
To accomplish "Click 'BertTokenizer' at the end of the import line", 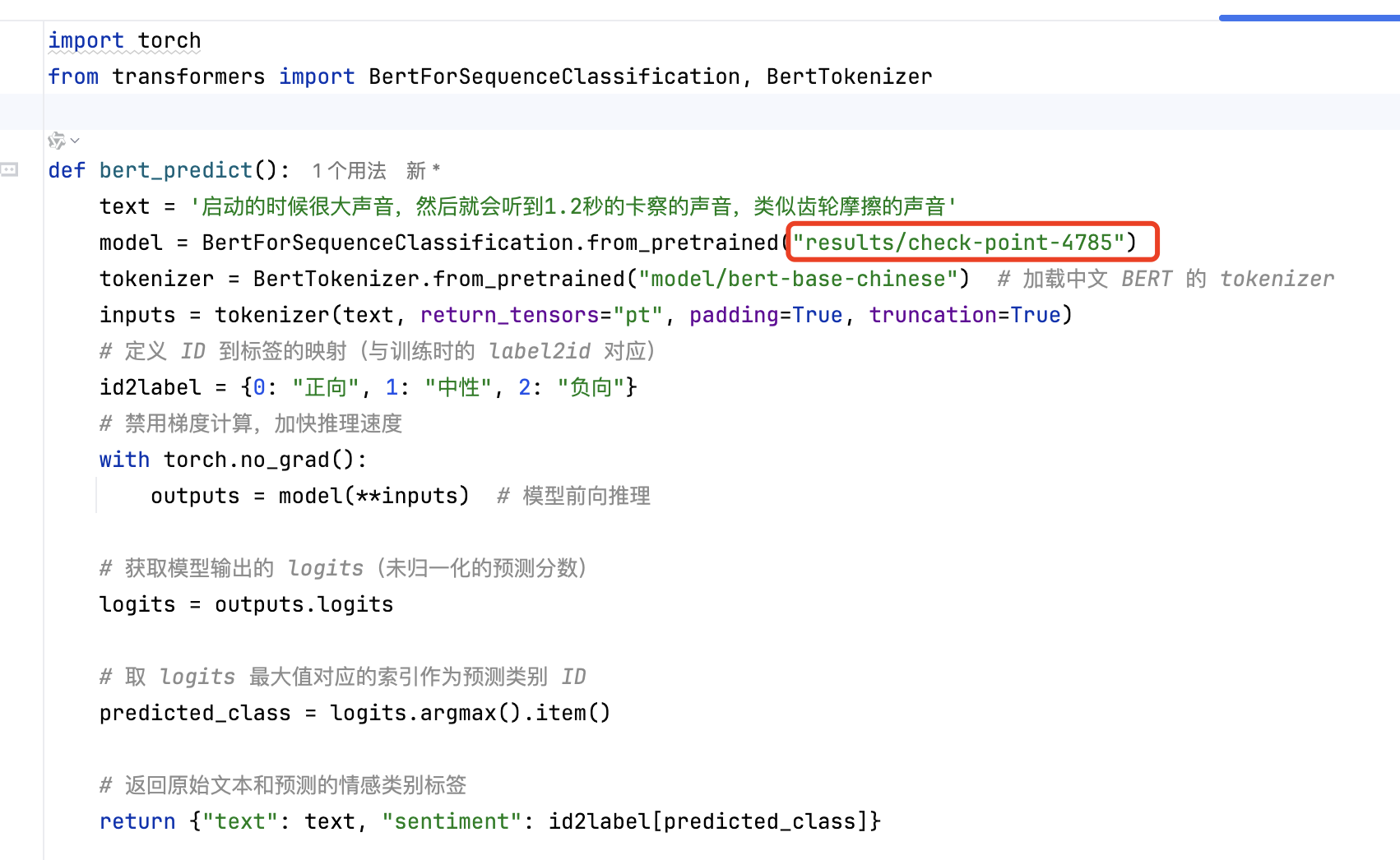I will coord(850,76).
